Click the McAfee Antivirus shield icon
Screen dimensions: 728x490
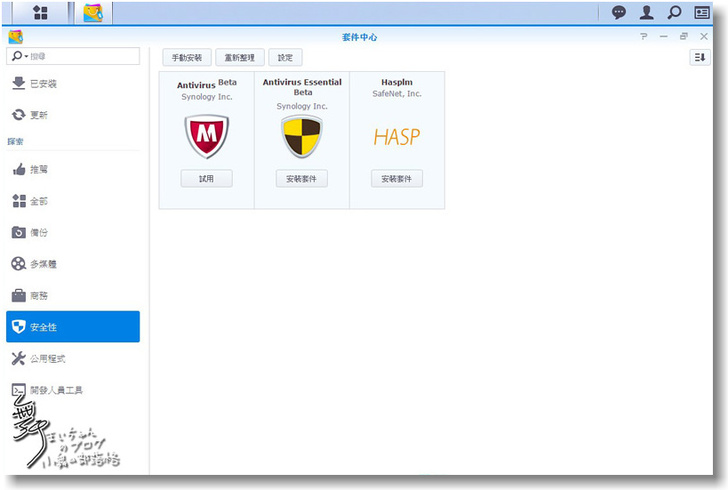207,136
